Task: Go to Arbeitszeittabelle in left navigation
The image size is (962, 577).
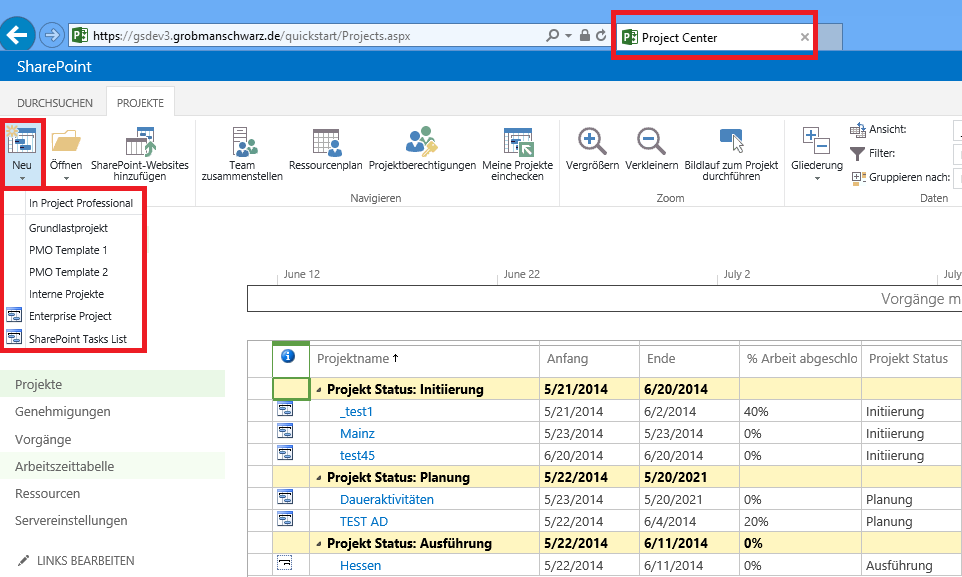Action: (64, 466)
